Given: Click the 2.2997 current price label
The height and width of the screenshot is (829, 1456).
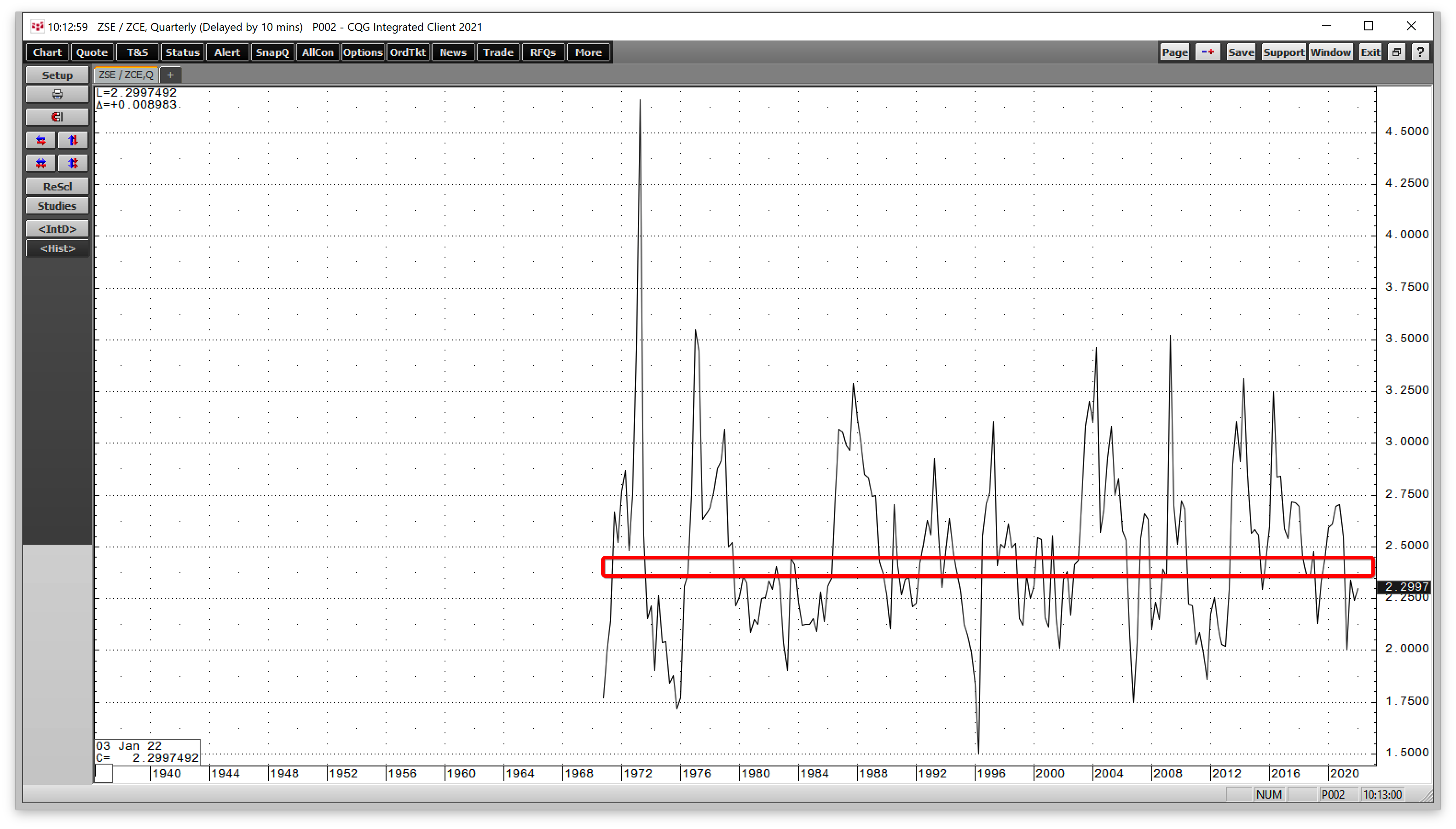Looking at the screenshot, I should pyautogui.click(x=1404, y=587).
